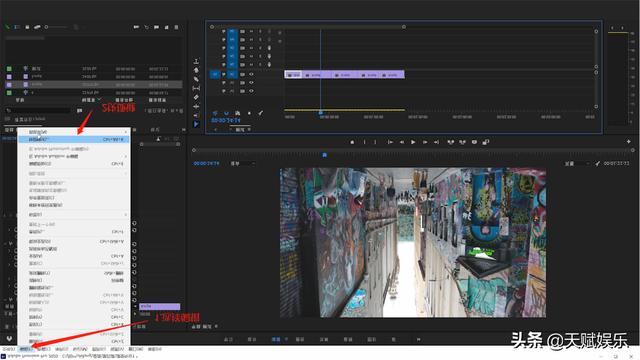Image resolution: width=640 pixels, height=360 pixels.
Task: Click New Bin icon in project panel
Action: click(156, 27)
